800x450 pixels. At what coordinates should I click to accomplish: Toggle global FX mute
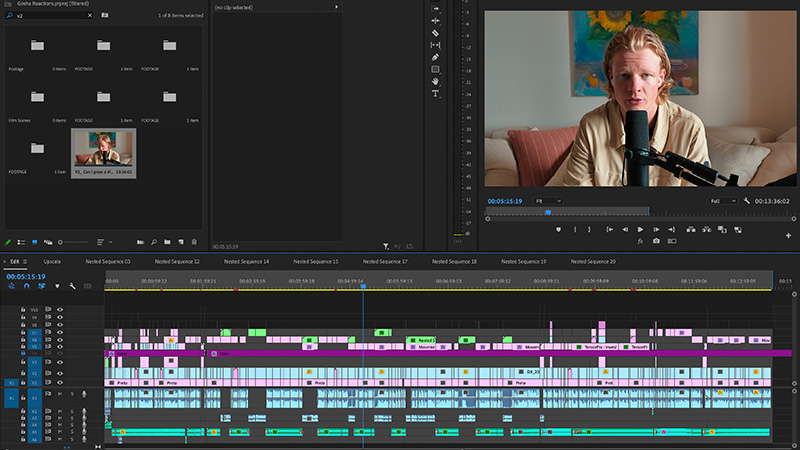[640, 241]
